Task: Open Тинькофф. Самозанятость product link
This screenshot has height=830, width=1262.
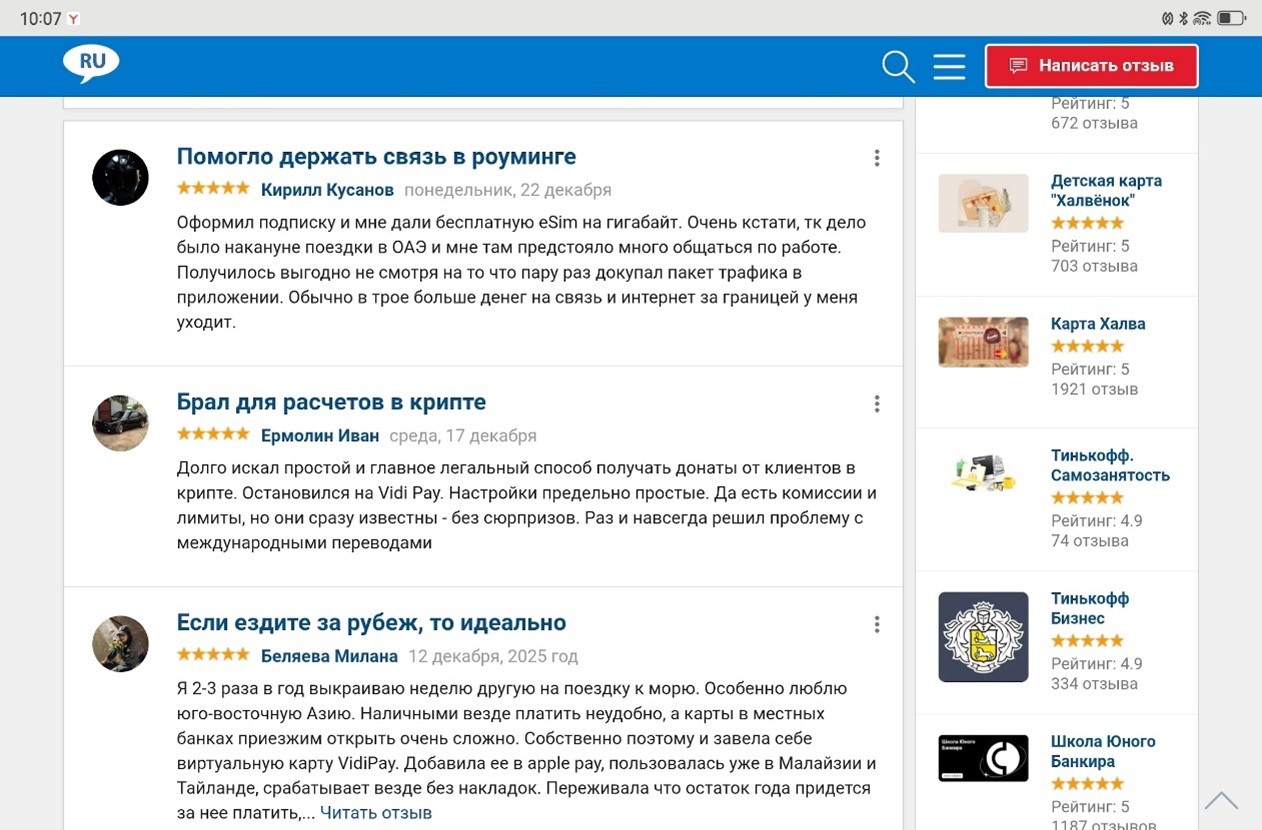Action: click(x=1110, y=465)
